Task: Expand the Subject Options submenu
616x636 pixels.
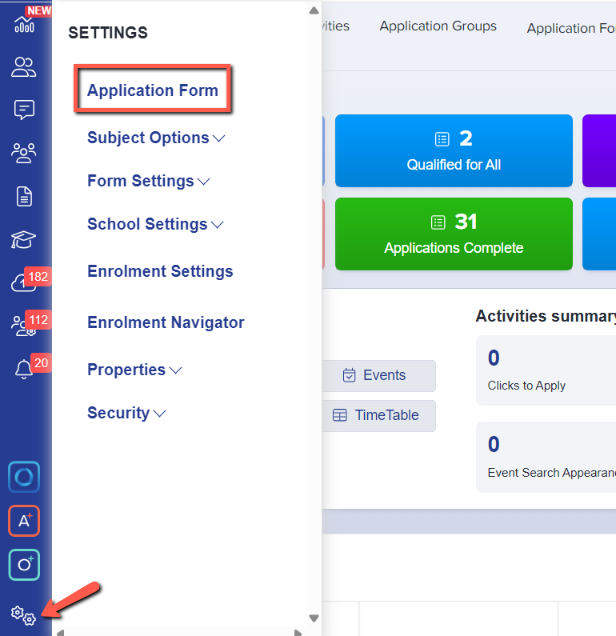Action: 156,138
